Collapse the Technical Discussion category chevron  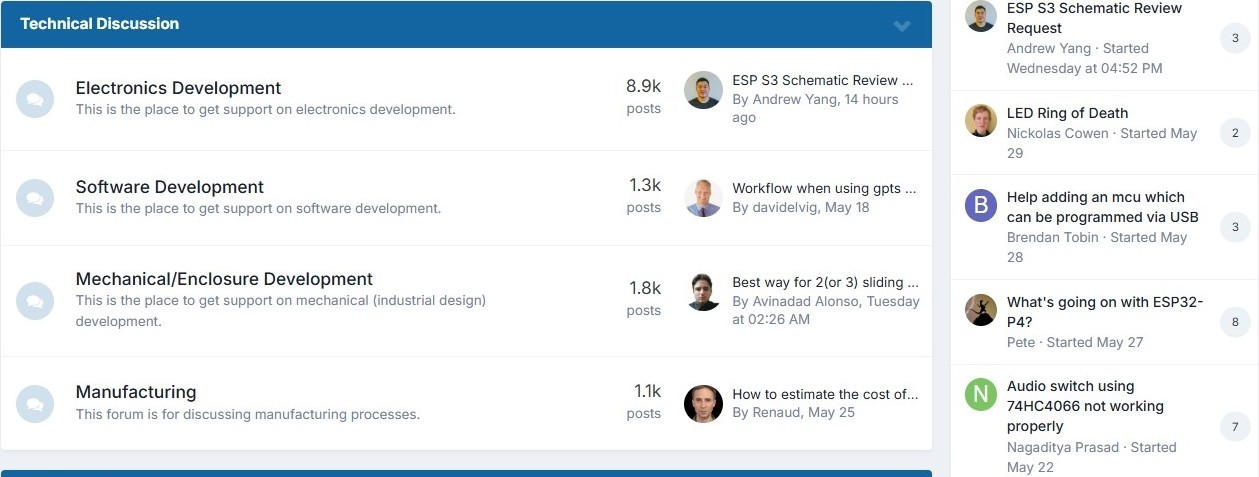(902, 26)
